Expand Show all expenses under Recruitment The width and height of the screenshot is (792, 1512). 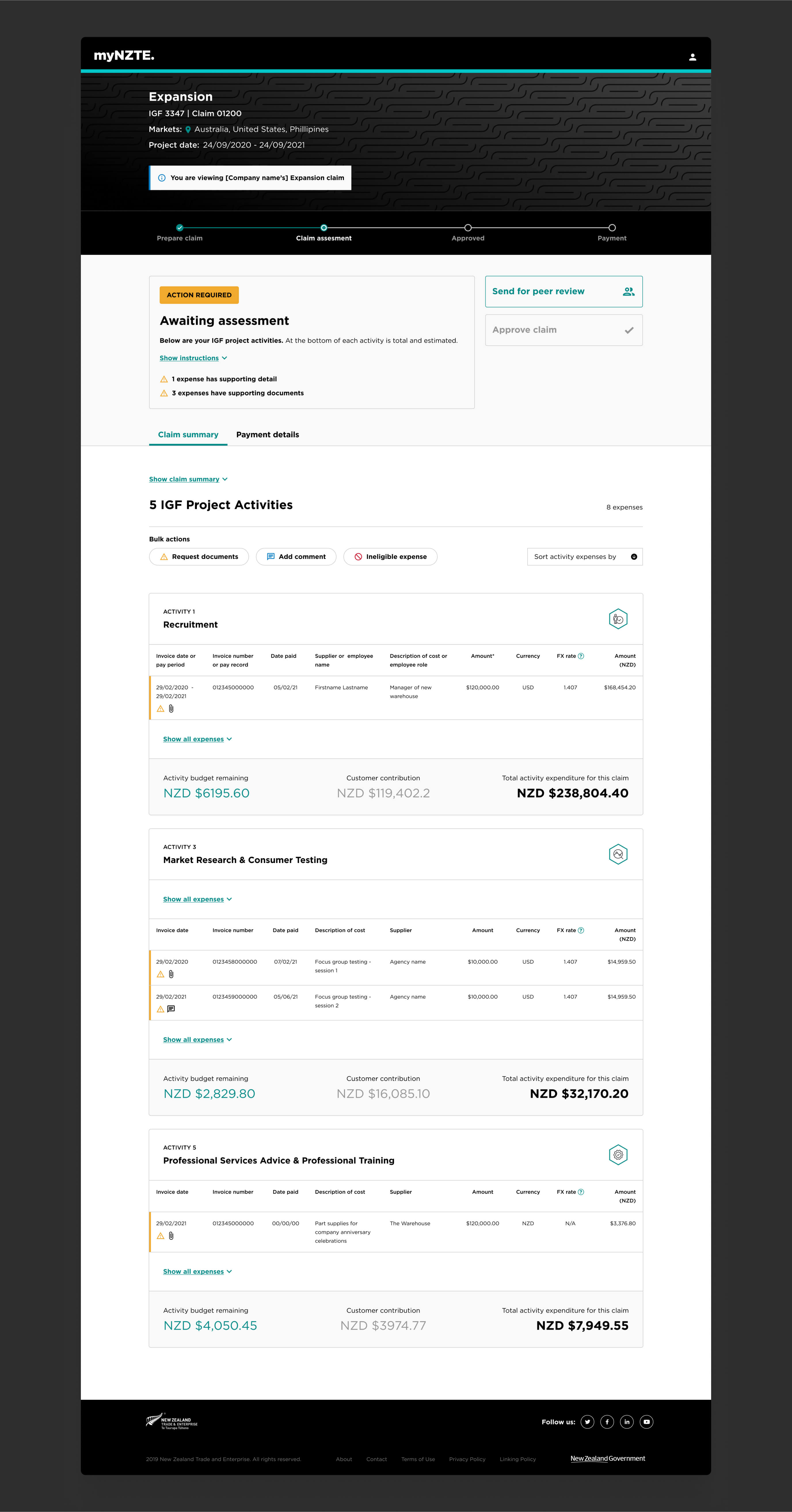[197, 739]
